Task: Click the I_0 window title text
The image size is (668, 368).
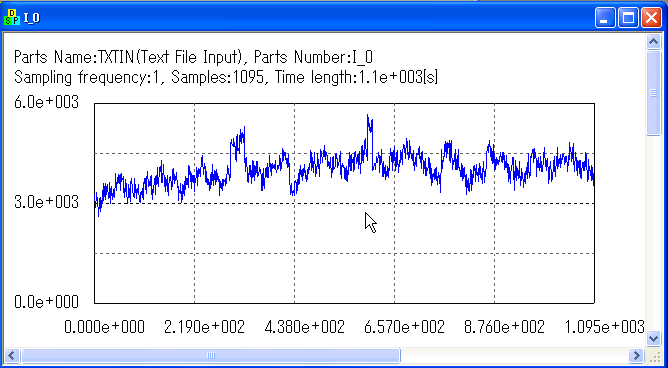Action: (32, 18)
